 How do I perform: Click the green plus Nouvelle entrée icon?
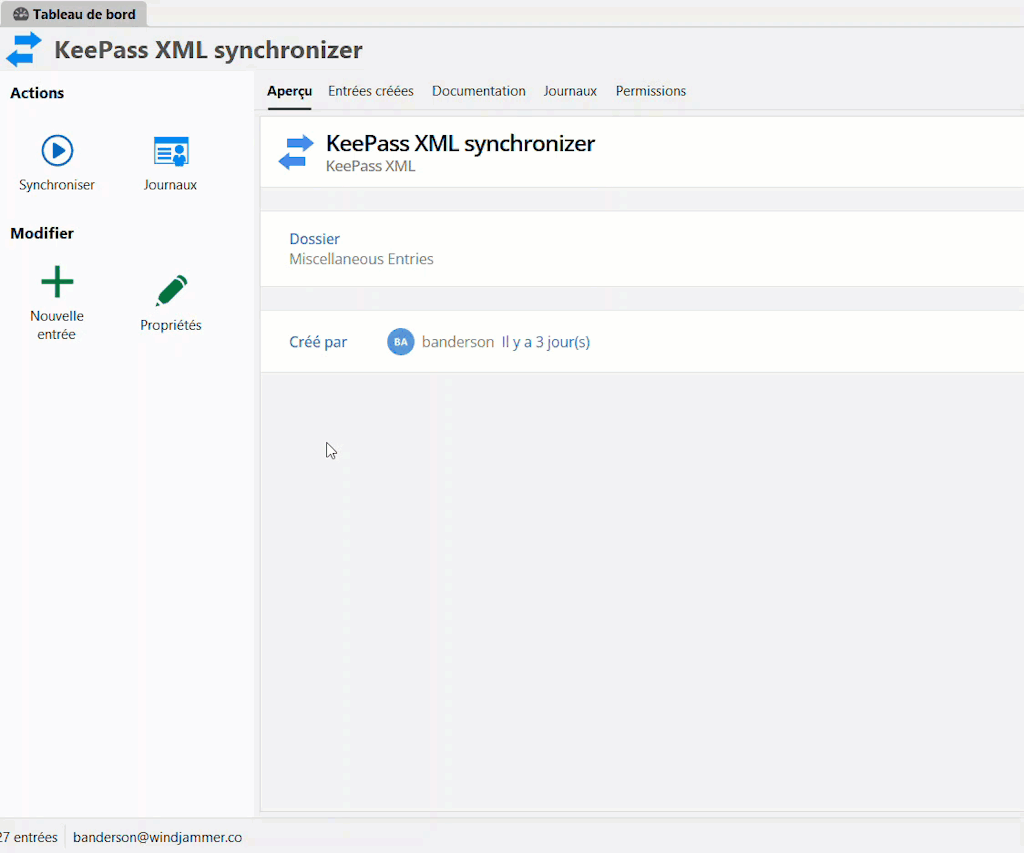(x=57, y=282)
